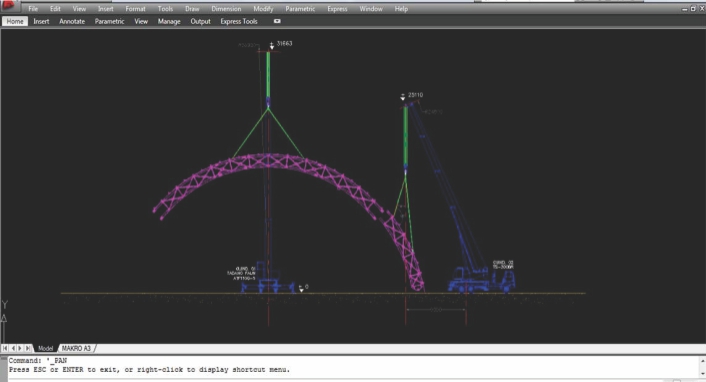Select the Model layout tab
The width and height of the screenshot is (706, 382).
(x=45, y=348)
